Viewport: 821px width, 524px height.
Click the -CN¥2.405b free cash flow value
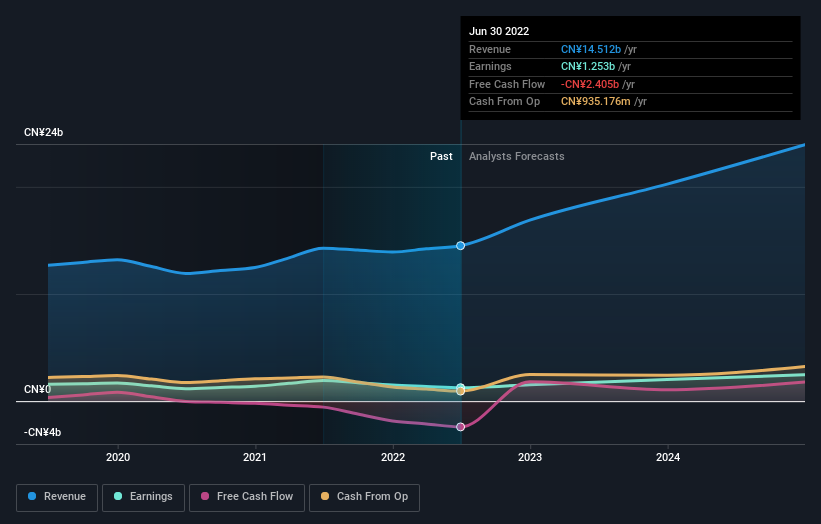pyautogui.click(x=590, y=84)
